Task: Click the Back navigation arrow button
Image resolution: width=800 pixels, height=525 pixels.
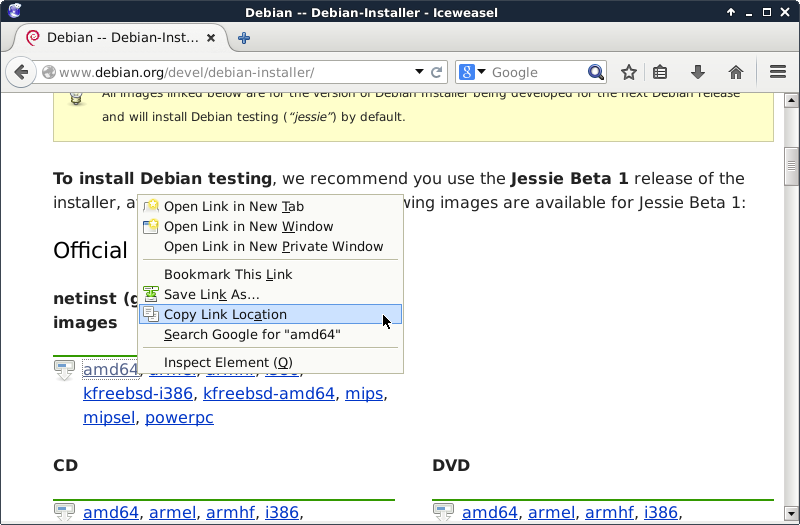Action: (21, 72)
